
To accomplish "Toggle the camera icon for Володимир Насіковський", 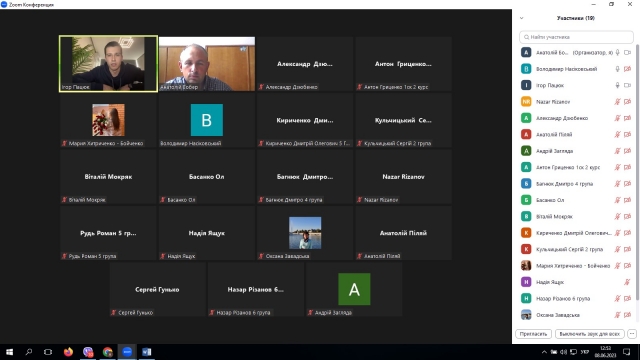I will click(x=628, y=69).
